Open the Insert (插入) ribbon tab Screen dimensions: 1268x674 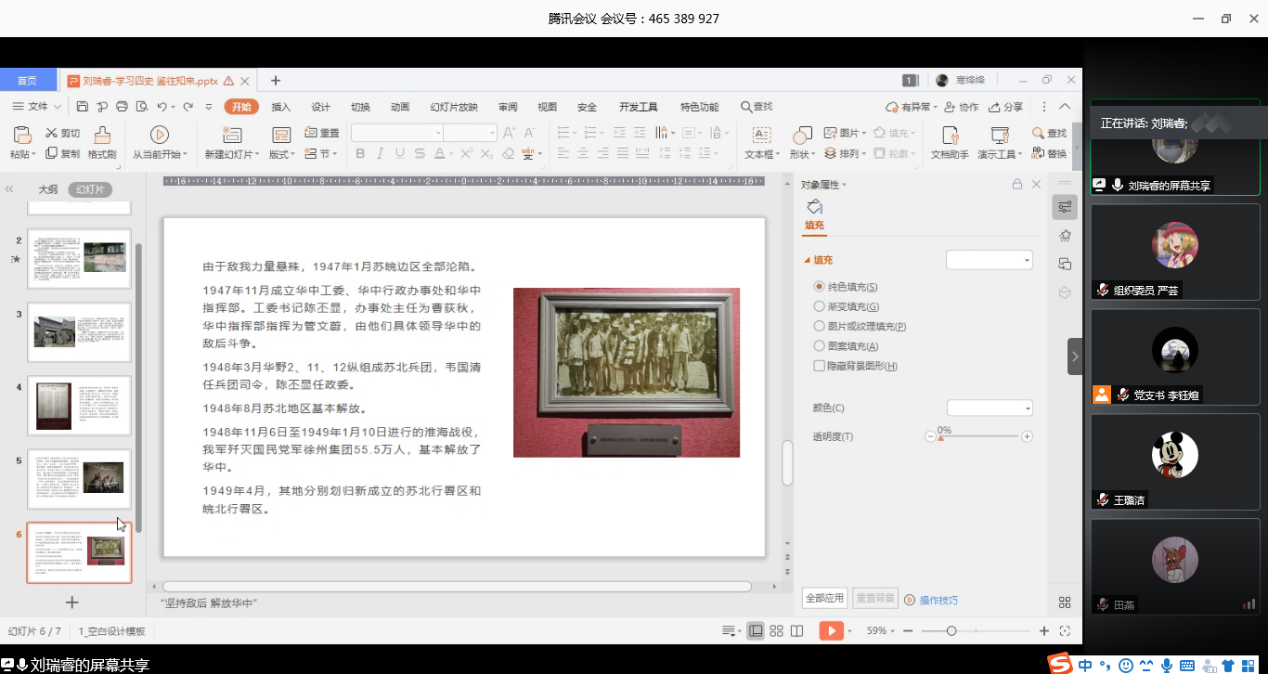(281, 107)
